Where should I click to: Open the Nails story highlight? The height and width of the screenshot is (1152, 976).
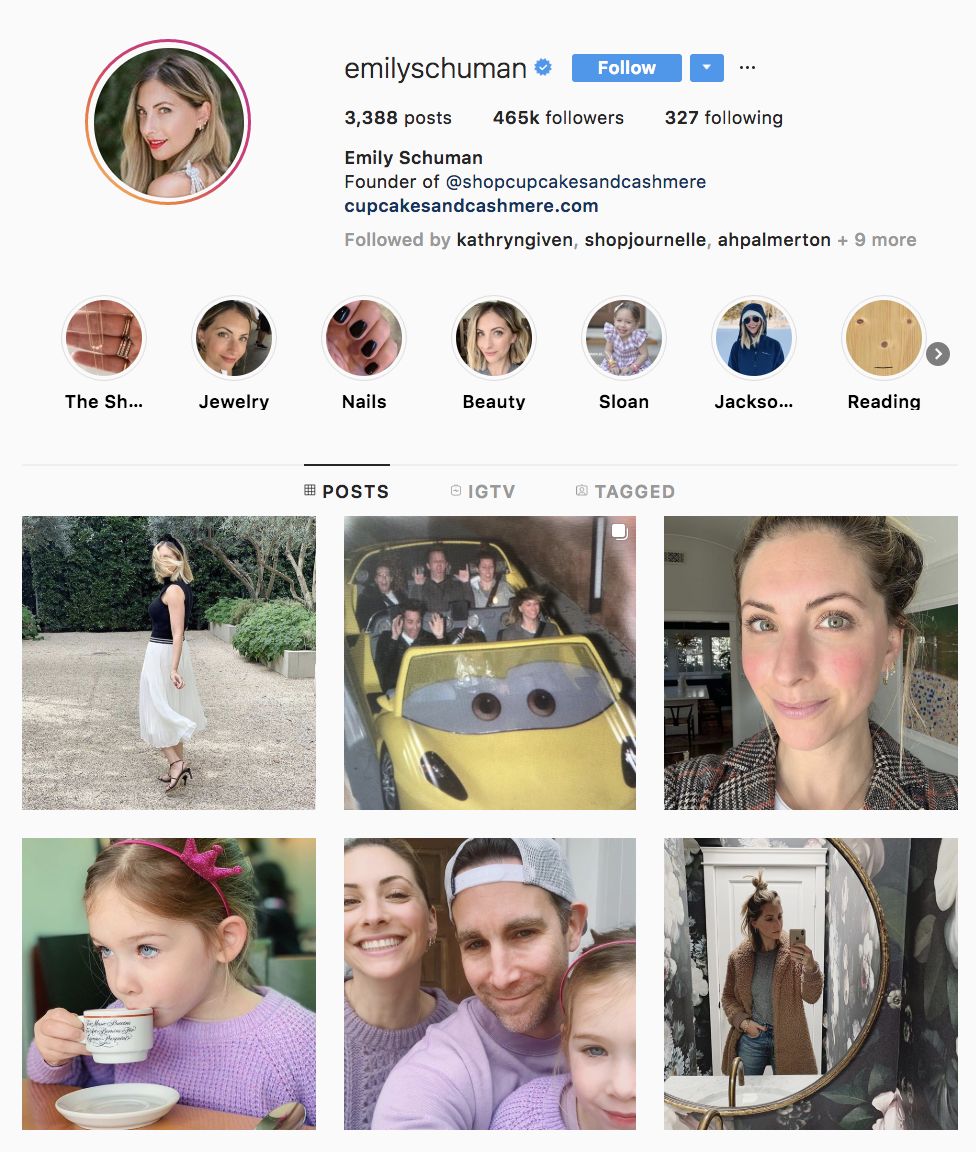(364, 339)
